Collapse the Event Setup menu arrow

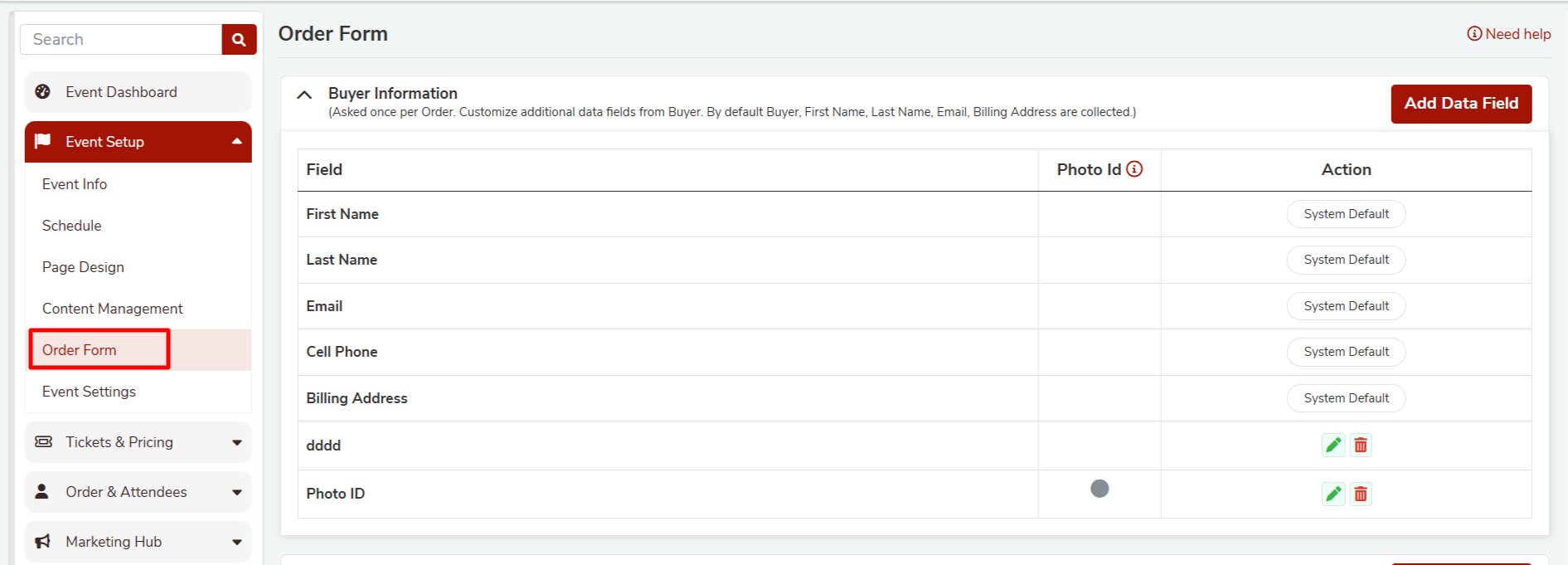pos(237,141)
